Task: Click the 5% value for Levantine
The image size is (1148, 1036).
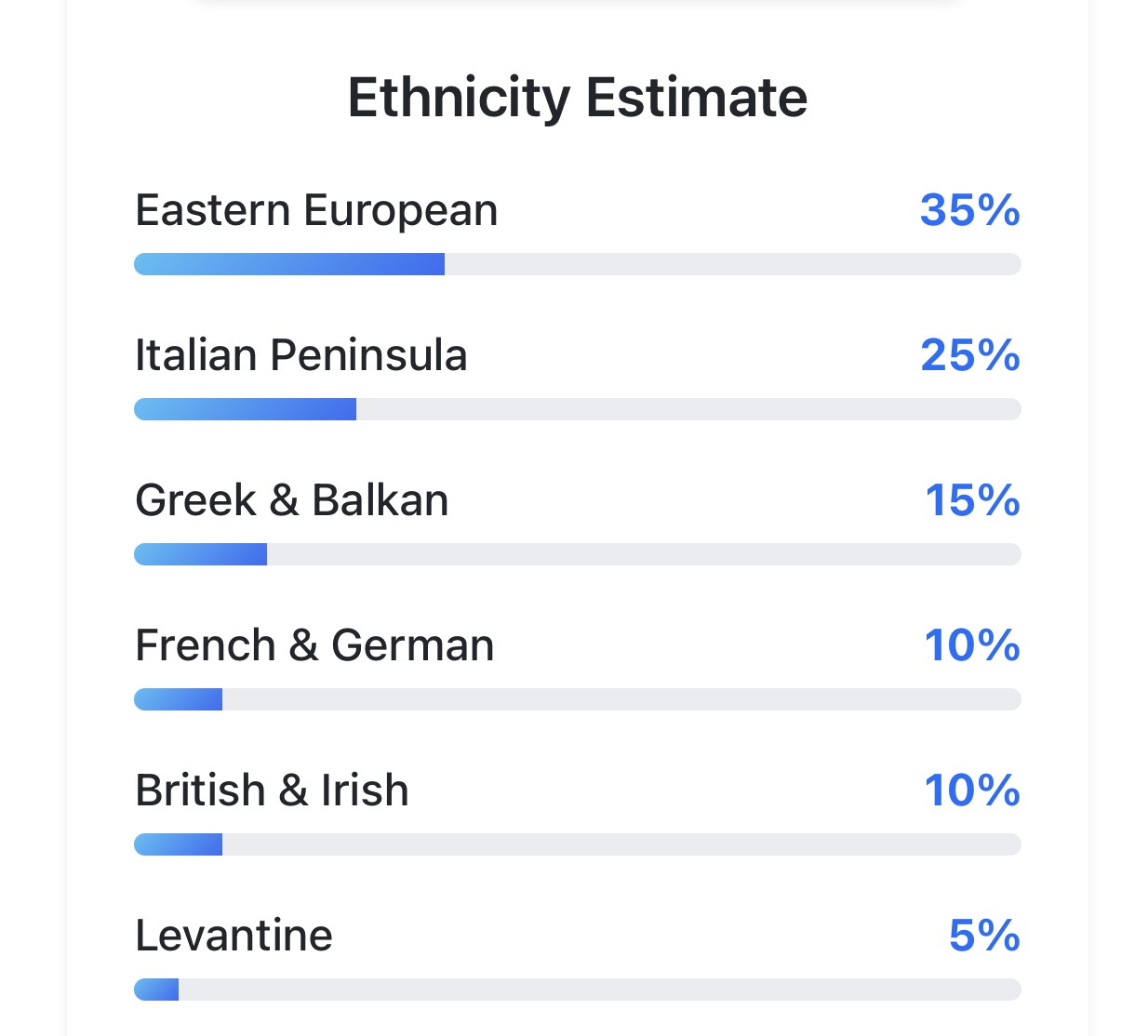Action: click(983, 936)
